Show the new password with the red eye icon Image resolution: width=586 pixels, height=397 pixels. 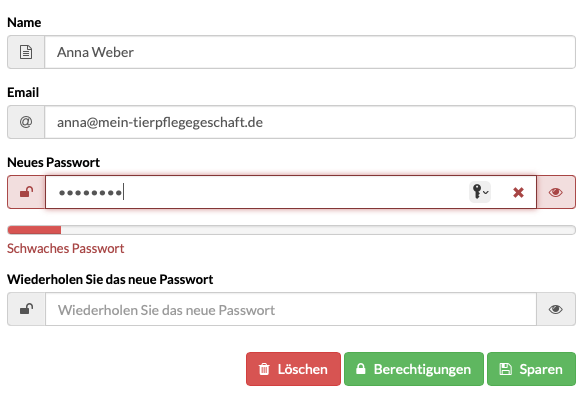click(x=556, y=192)
